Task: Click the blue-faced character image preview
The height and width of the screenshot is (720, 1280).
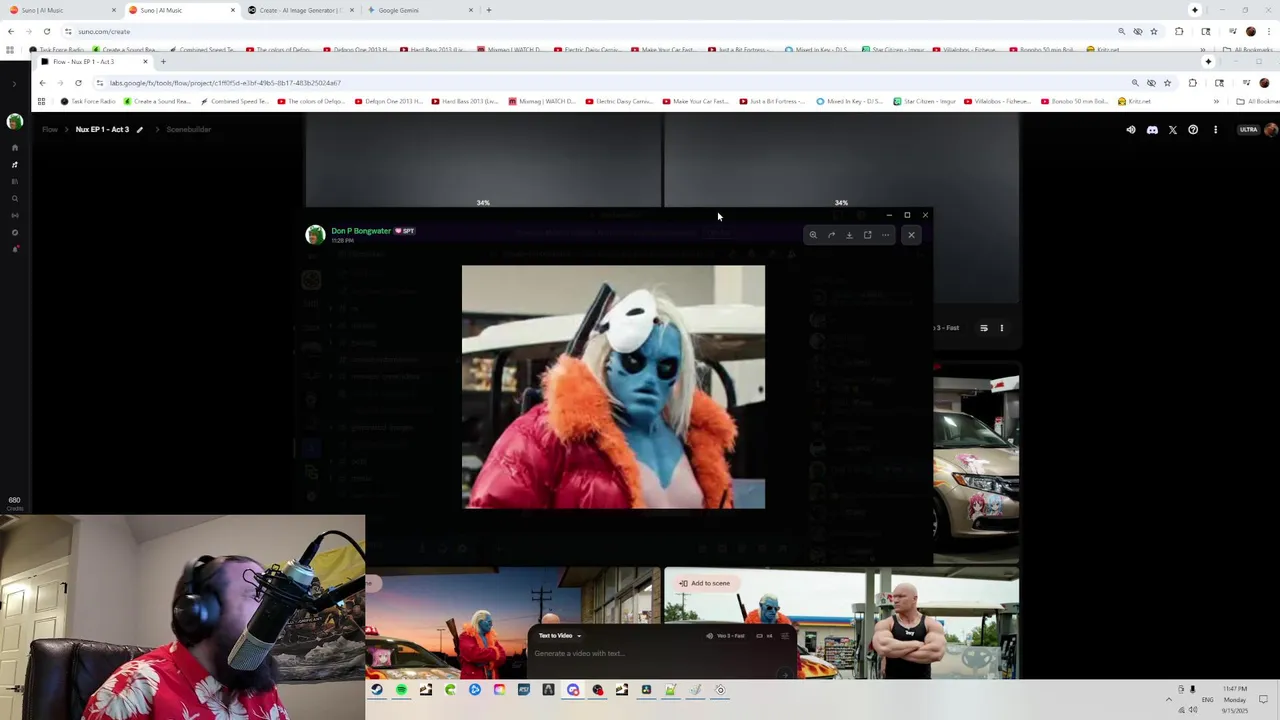Action: (613, 387)
